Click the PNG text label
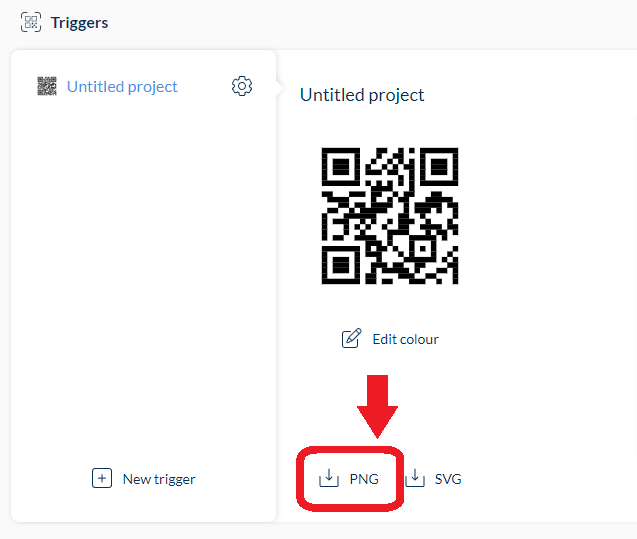637x539 pixels. pos(364,479)
